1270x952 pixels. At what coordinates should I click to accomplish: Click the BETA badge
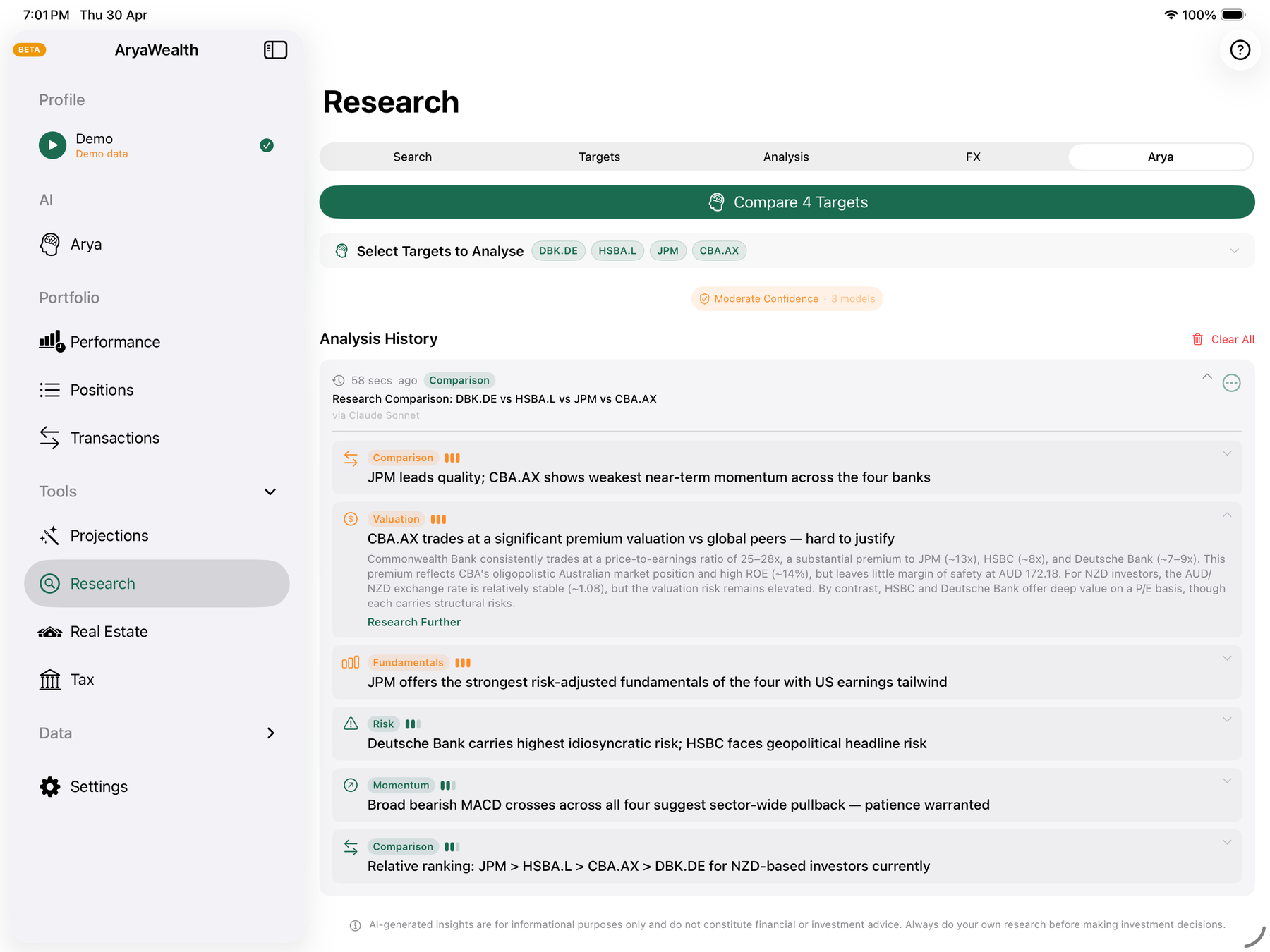pos(30,50)
